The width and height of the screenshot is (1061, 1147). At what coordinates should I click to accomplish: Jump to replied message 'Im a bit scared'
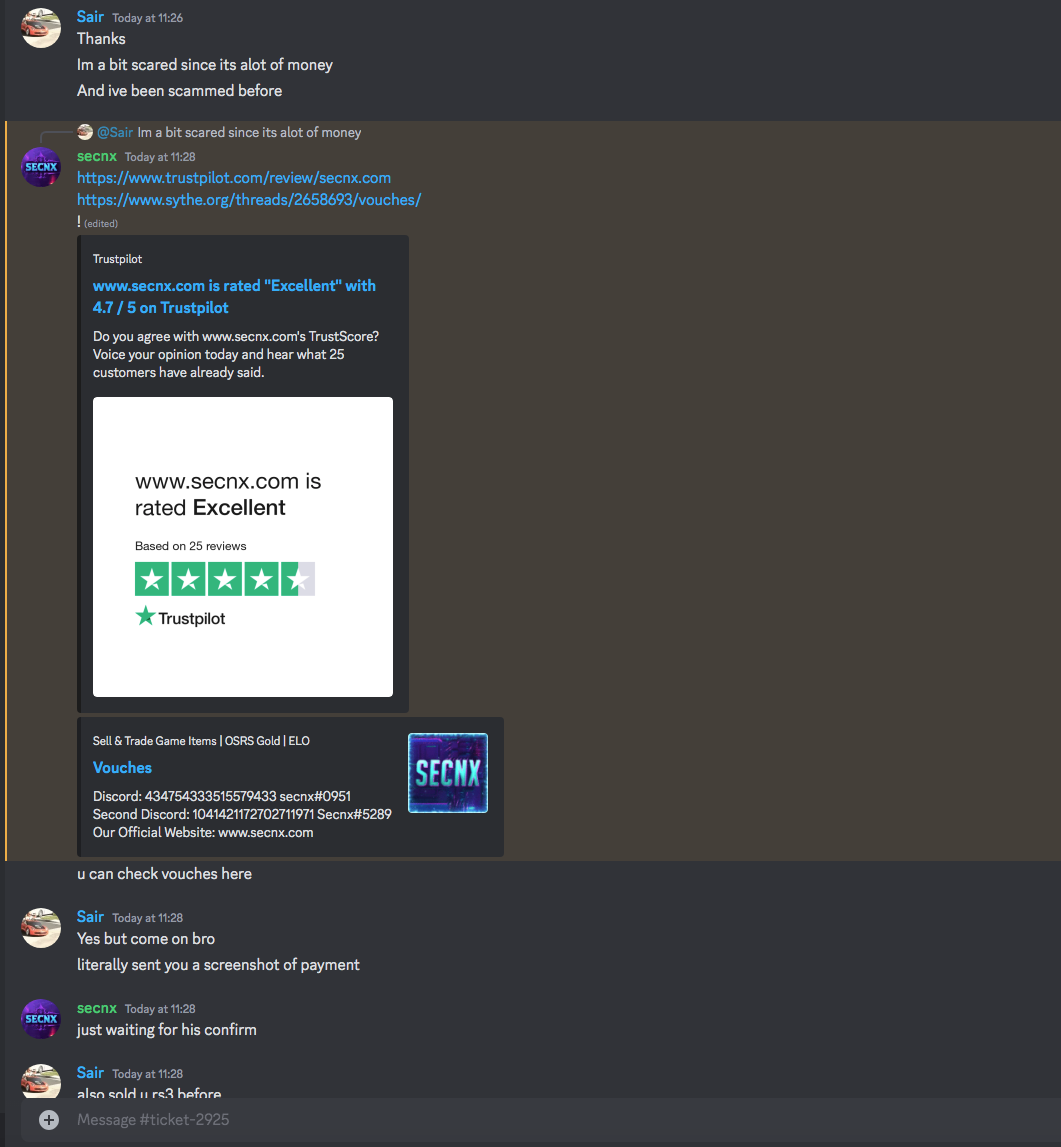(250, 132)
